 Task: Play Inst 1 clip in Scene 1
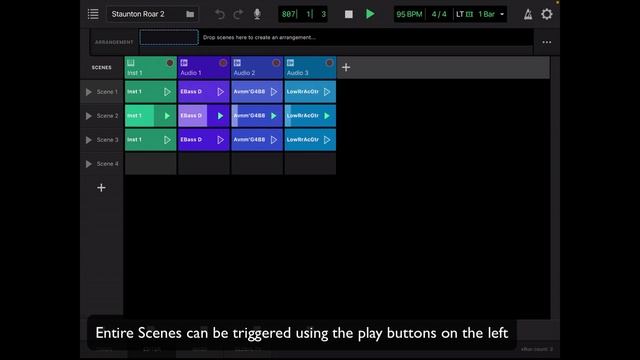(x=167, y=92)
